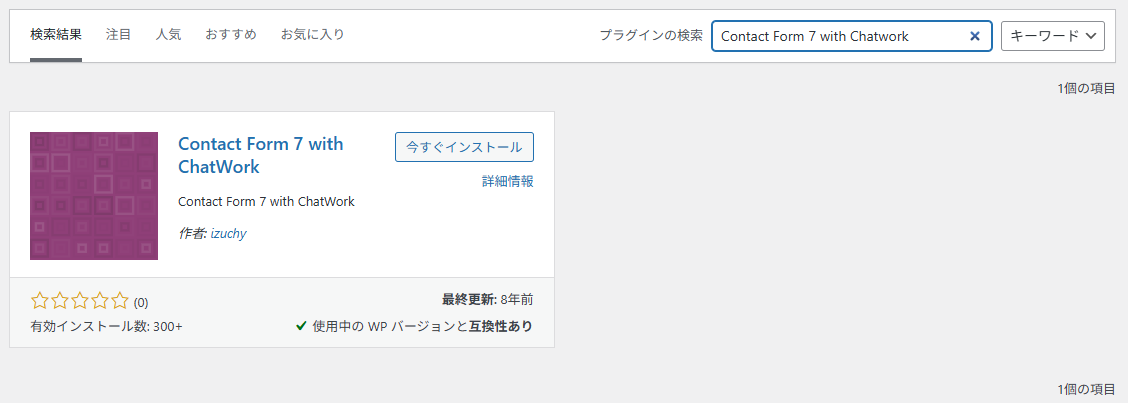
Task: Click the 最終更新 8年前 text
Action: coord(487,299)
